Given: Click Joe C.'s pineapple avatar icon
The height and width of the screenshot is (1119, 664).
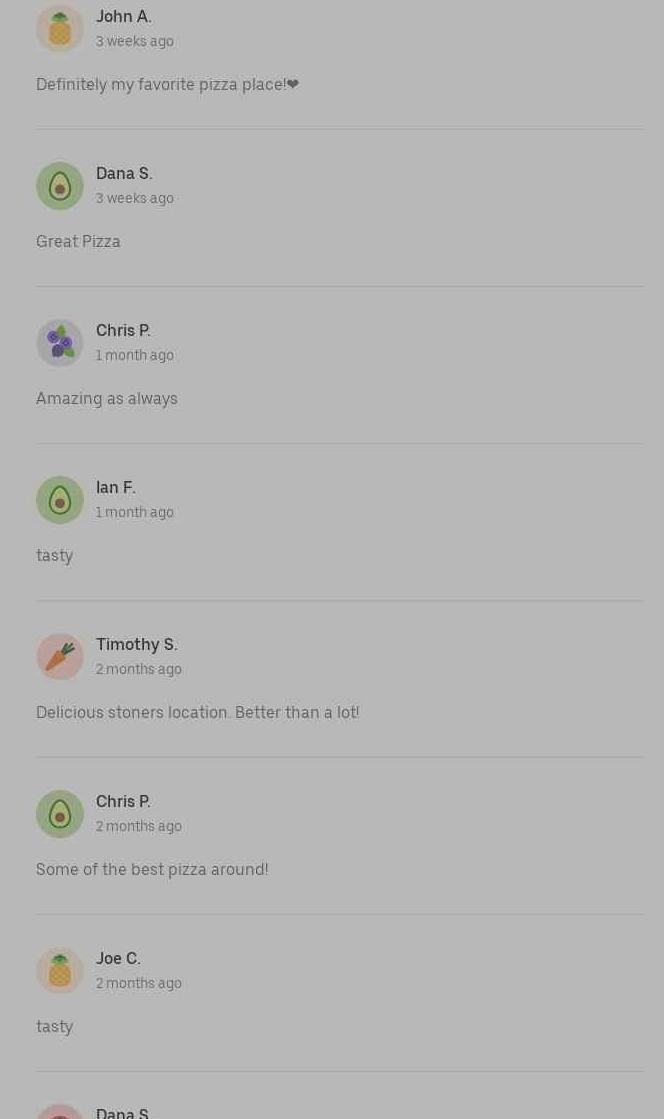Looking at the screenshot, I should coord(60,971).
